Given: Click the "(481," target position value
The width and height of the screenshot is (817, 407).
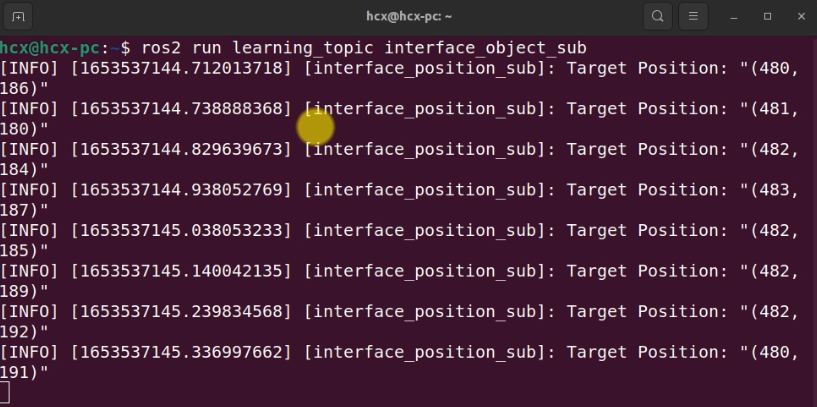Looking at the screenshot, I should click(x=774, y=109).
